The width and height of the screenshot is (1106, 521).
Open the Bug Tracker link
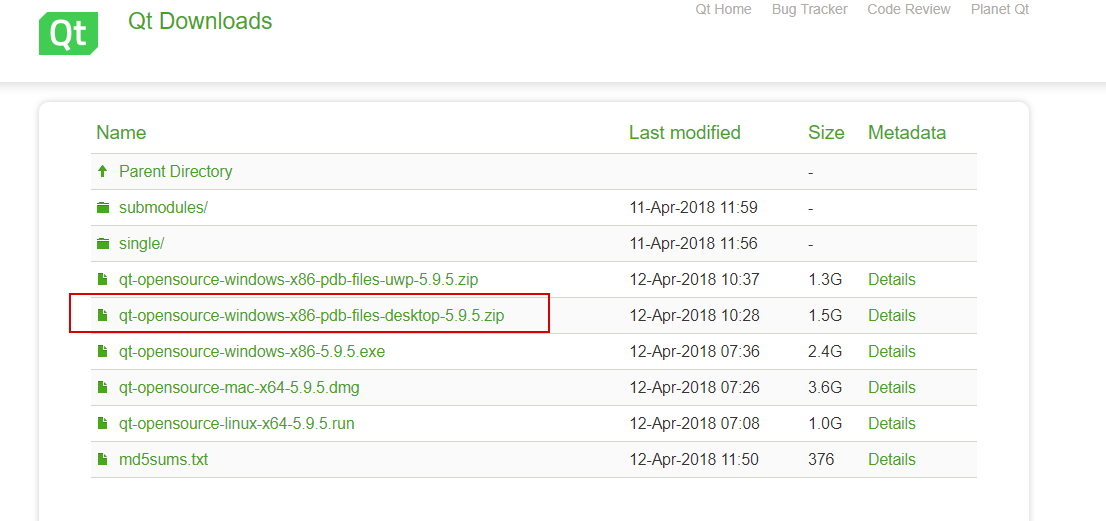point(810,9)
